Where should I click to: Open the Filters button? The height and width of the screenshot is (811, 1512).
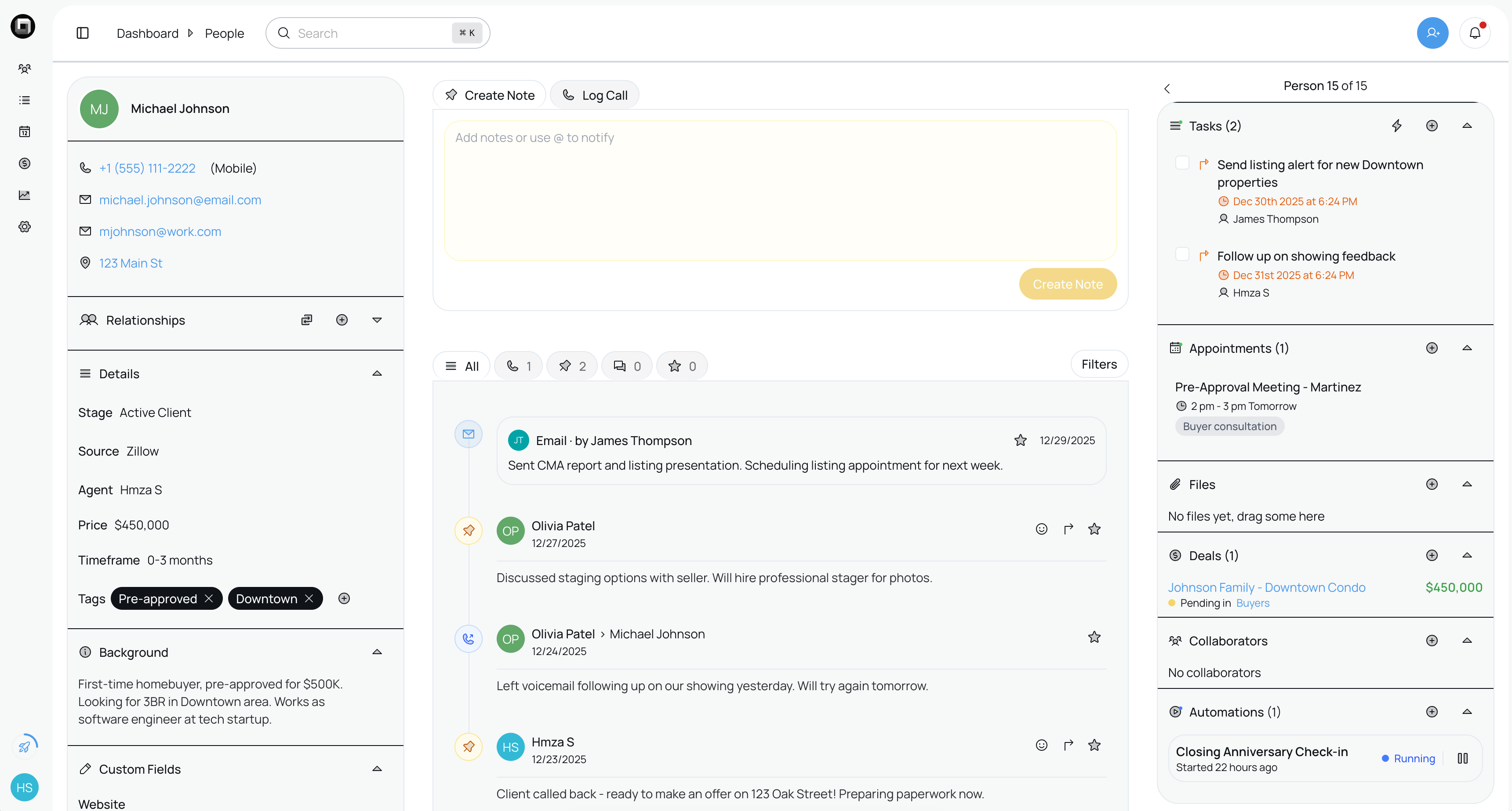point(1098,364)
